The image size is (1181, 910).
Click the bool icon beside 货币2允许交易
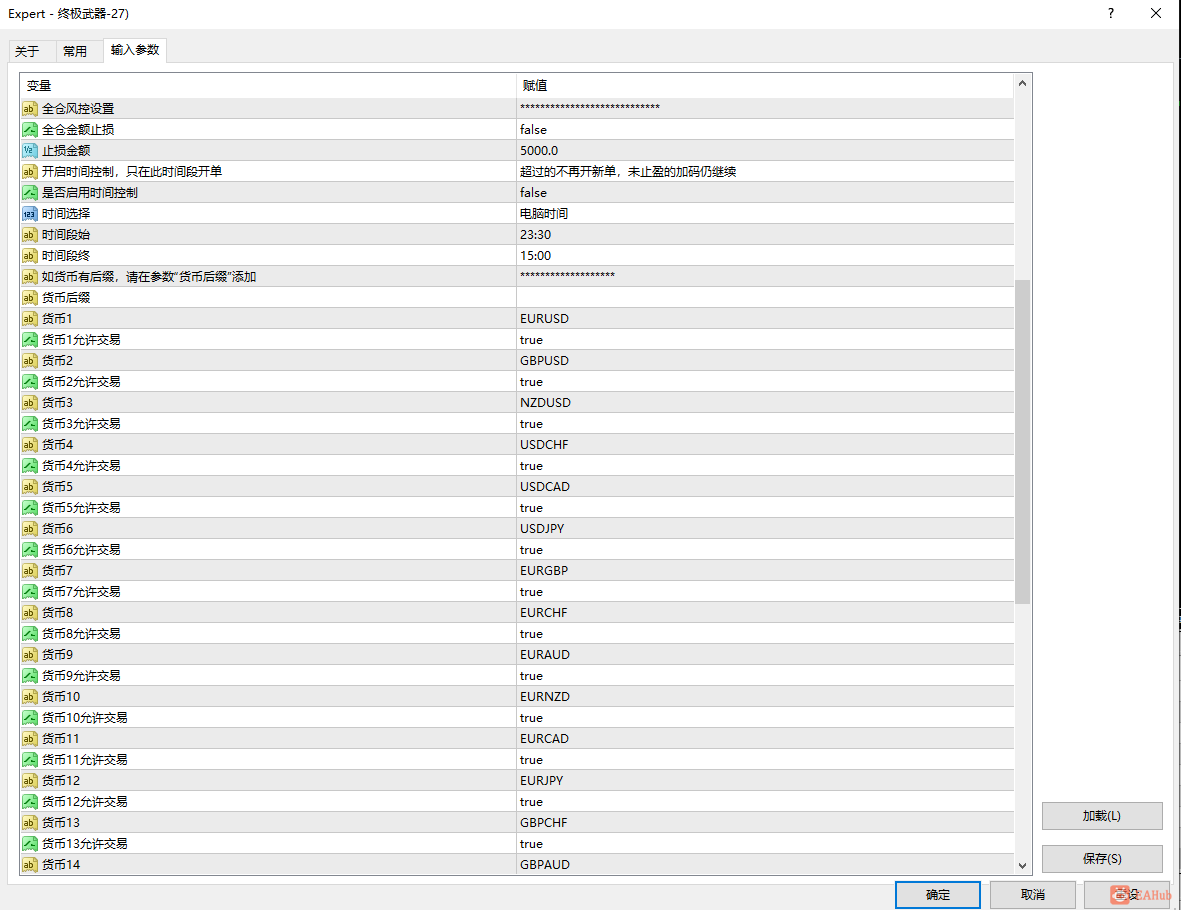pos(29,382)
